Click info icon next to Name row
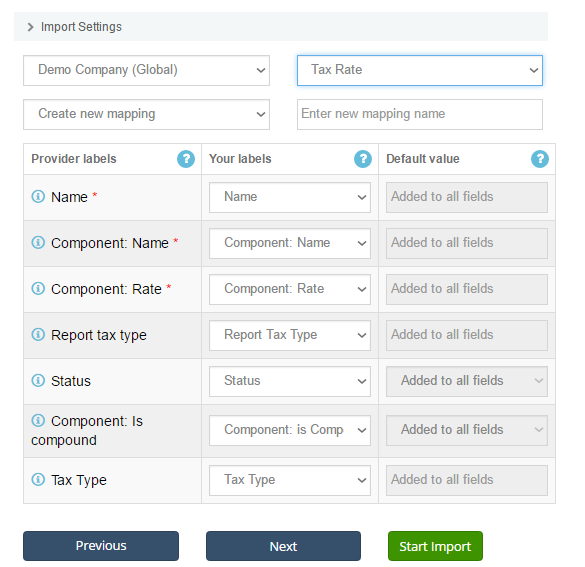Viewport: 585px width, 567px height. (38, 196)
